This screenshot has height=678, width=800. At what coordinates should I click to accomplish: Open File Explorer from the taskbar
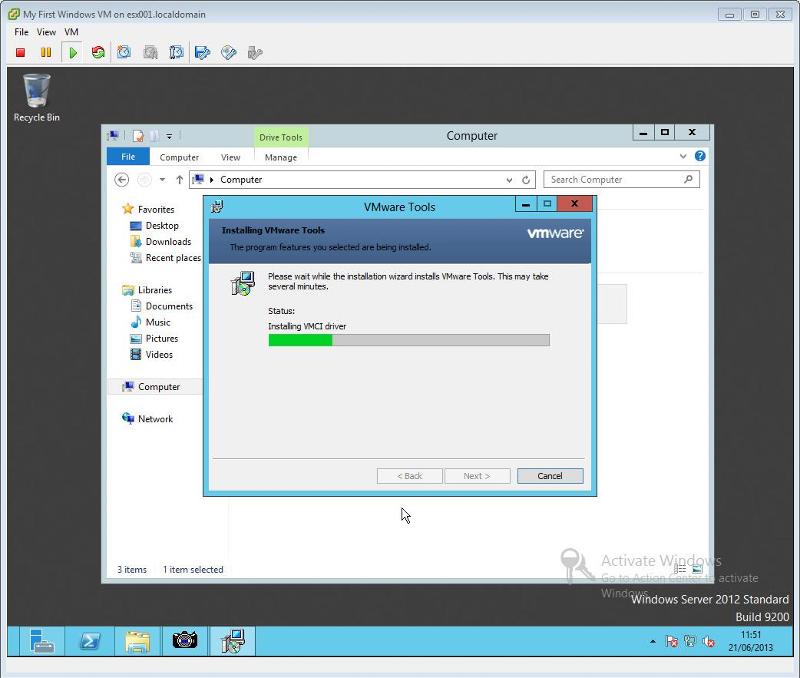137,641
